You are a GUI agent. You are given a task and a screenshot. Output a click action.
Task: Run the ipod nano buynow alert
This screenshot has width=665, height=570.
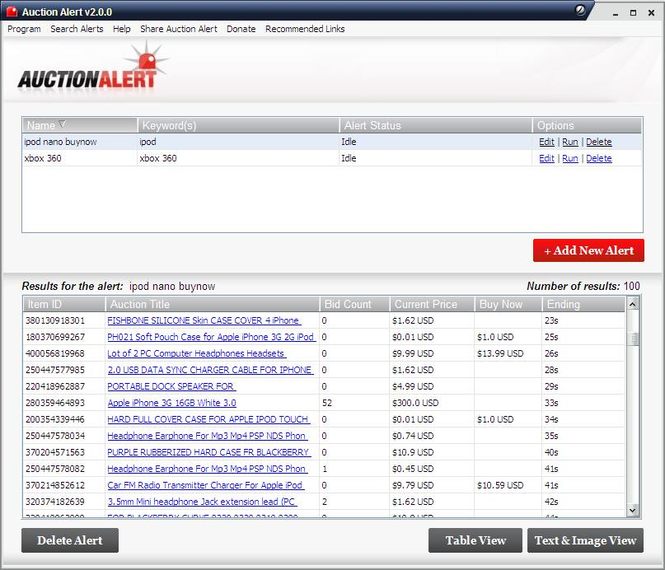[x=570, y=142]
